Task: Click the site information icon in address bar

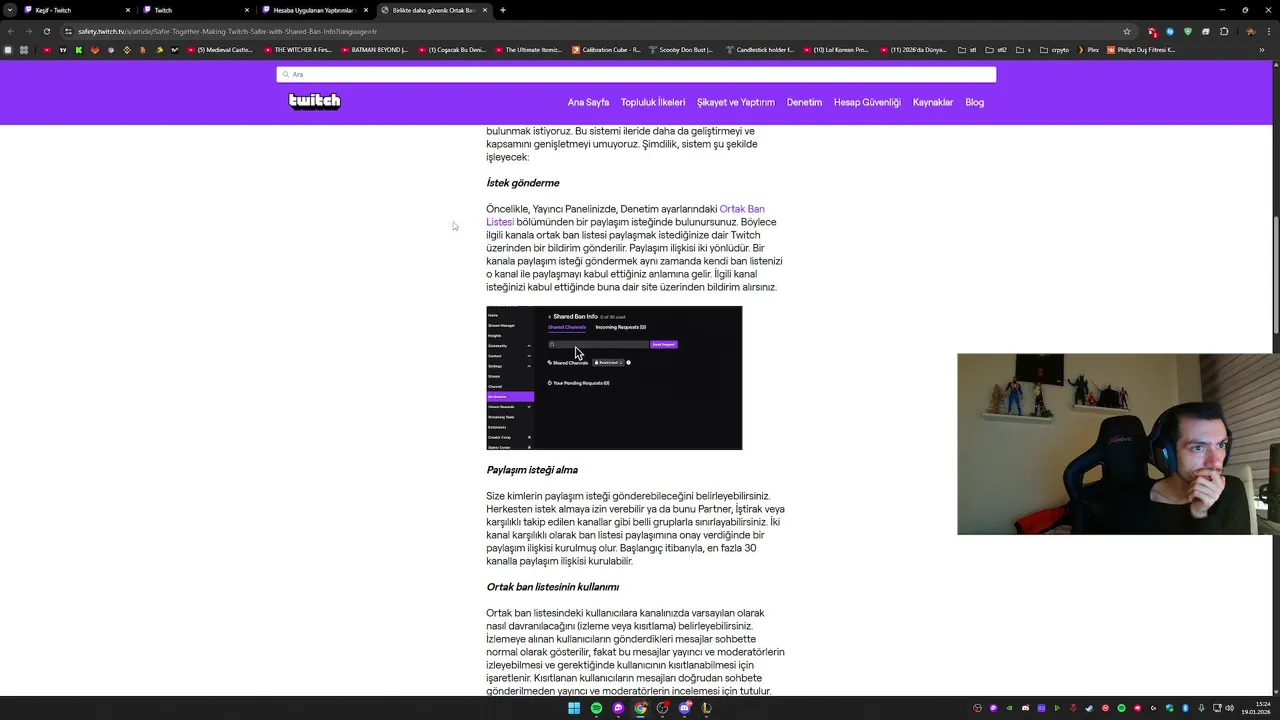Action: 69,31
